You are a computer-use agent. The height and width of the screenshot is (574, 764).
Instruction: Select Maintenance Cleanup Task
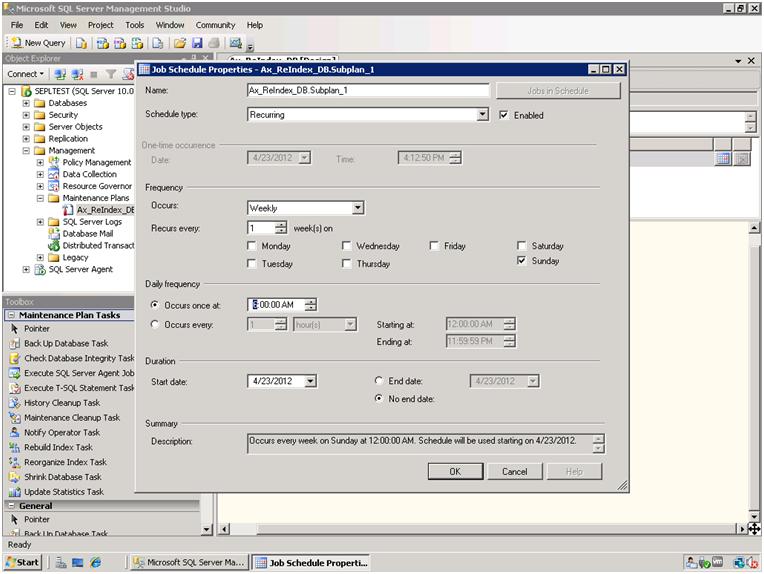point(72,418)
